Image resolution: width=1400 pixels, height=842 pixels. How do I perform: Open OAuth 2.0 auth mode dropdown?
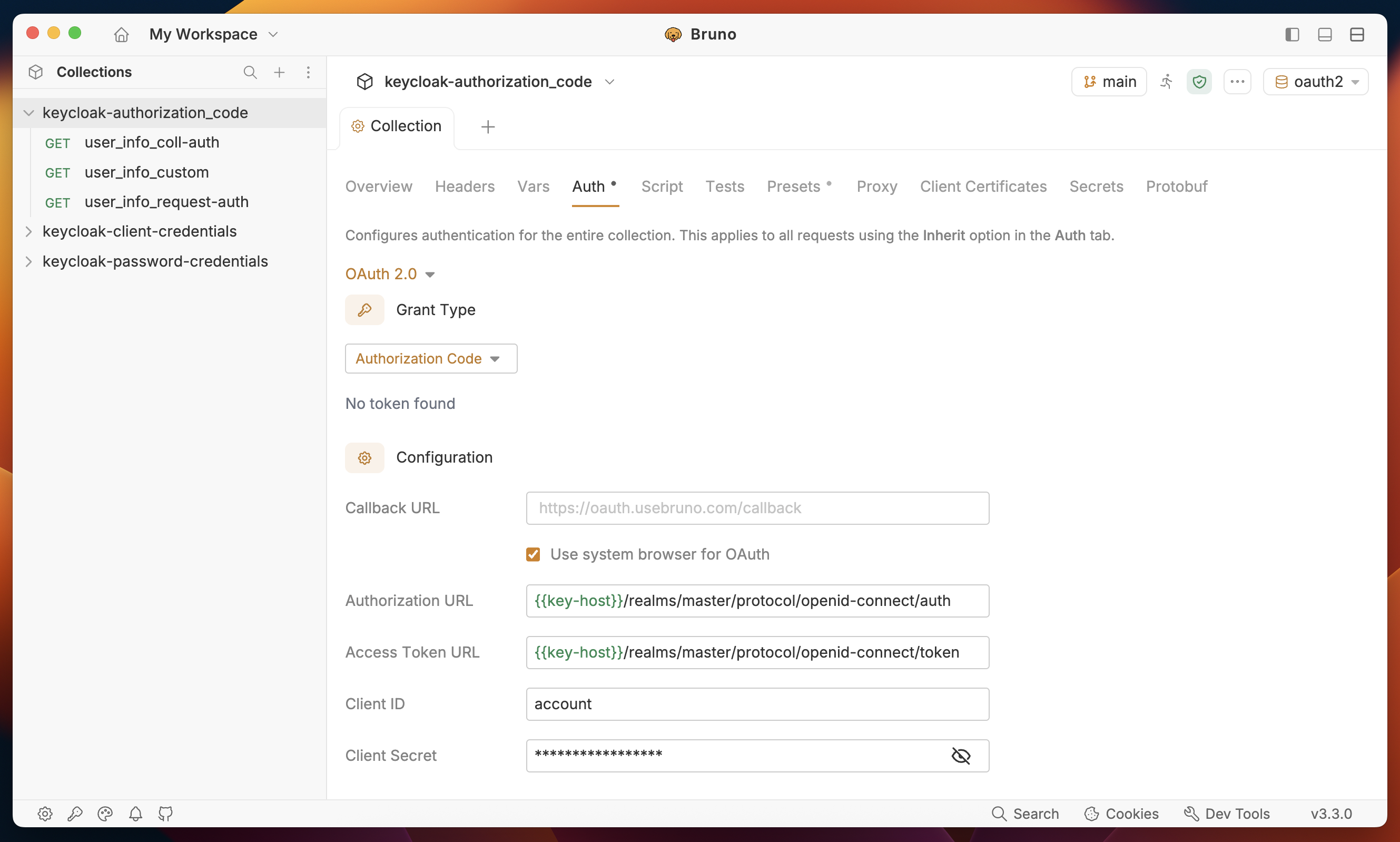pyautogui.click(x=390, y=274)
